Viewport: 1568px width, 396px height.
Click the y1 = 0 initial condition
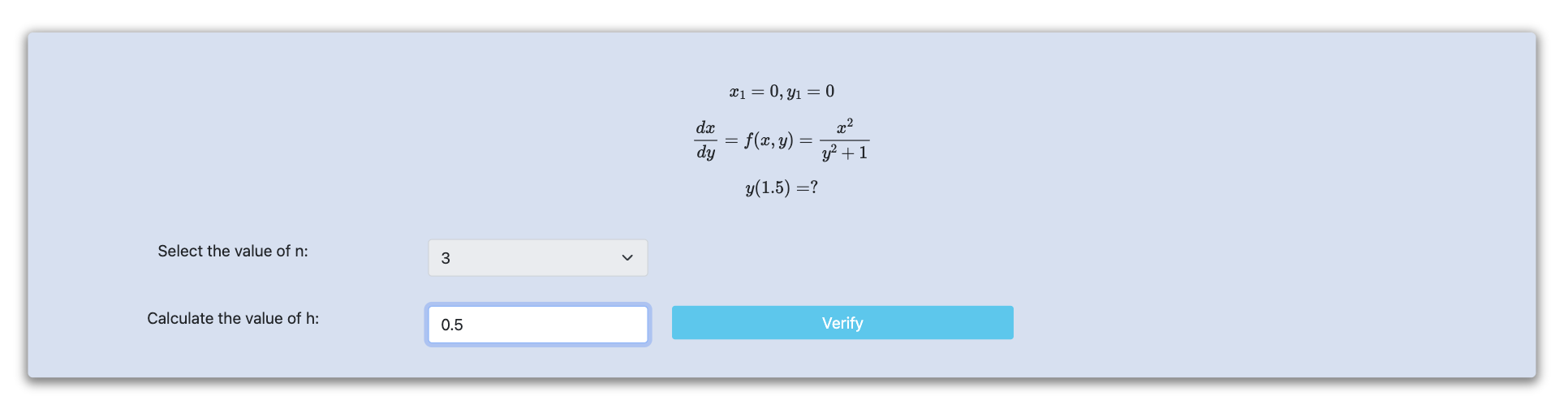(811, 92)
